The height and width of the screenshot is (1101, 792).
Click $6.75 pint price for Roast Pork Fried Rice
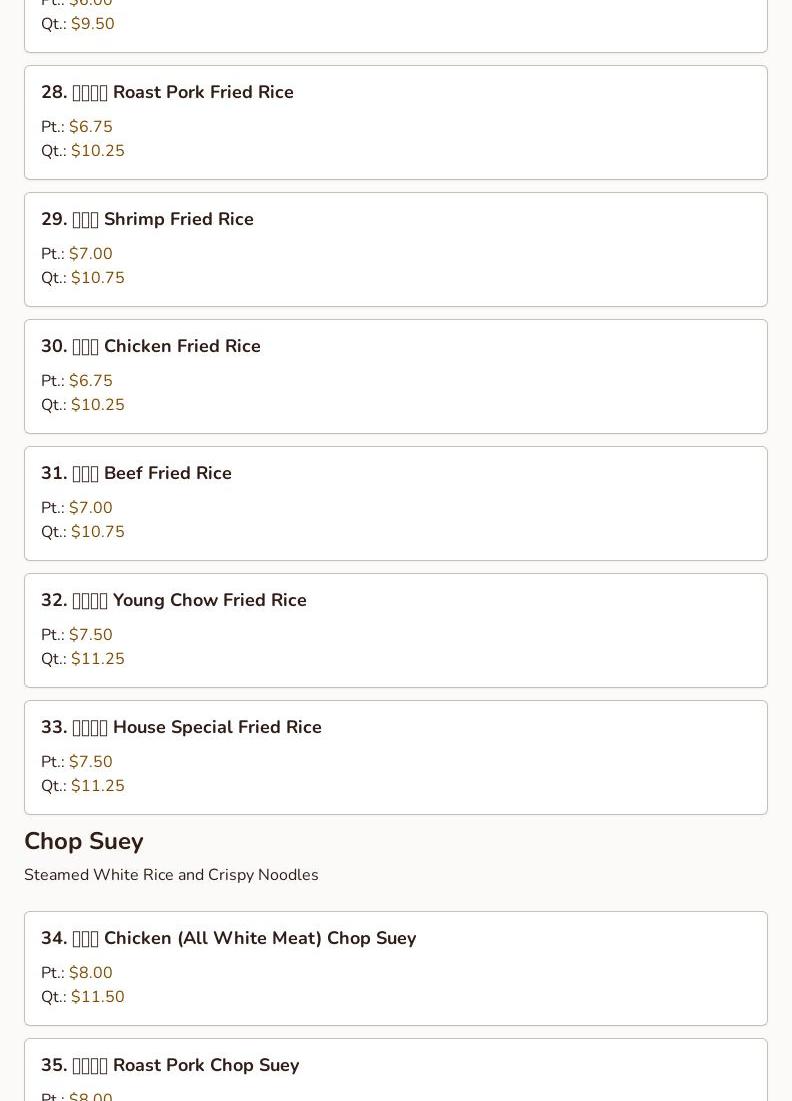90,127
